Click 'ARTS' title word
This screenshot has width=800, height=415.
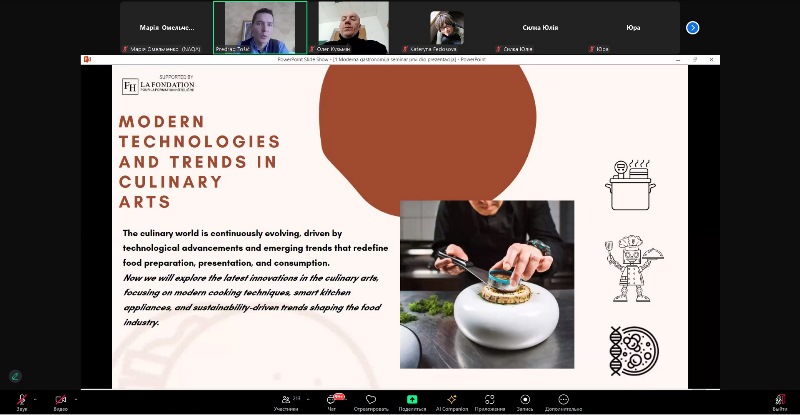click(x=144, y=202)
